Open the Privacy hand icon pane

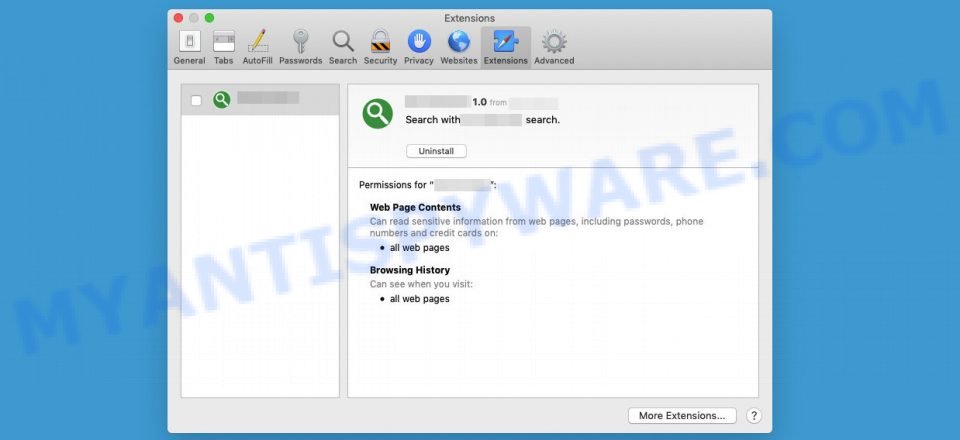[x=419, y=48]
